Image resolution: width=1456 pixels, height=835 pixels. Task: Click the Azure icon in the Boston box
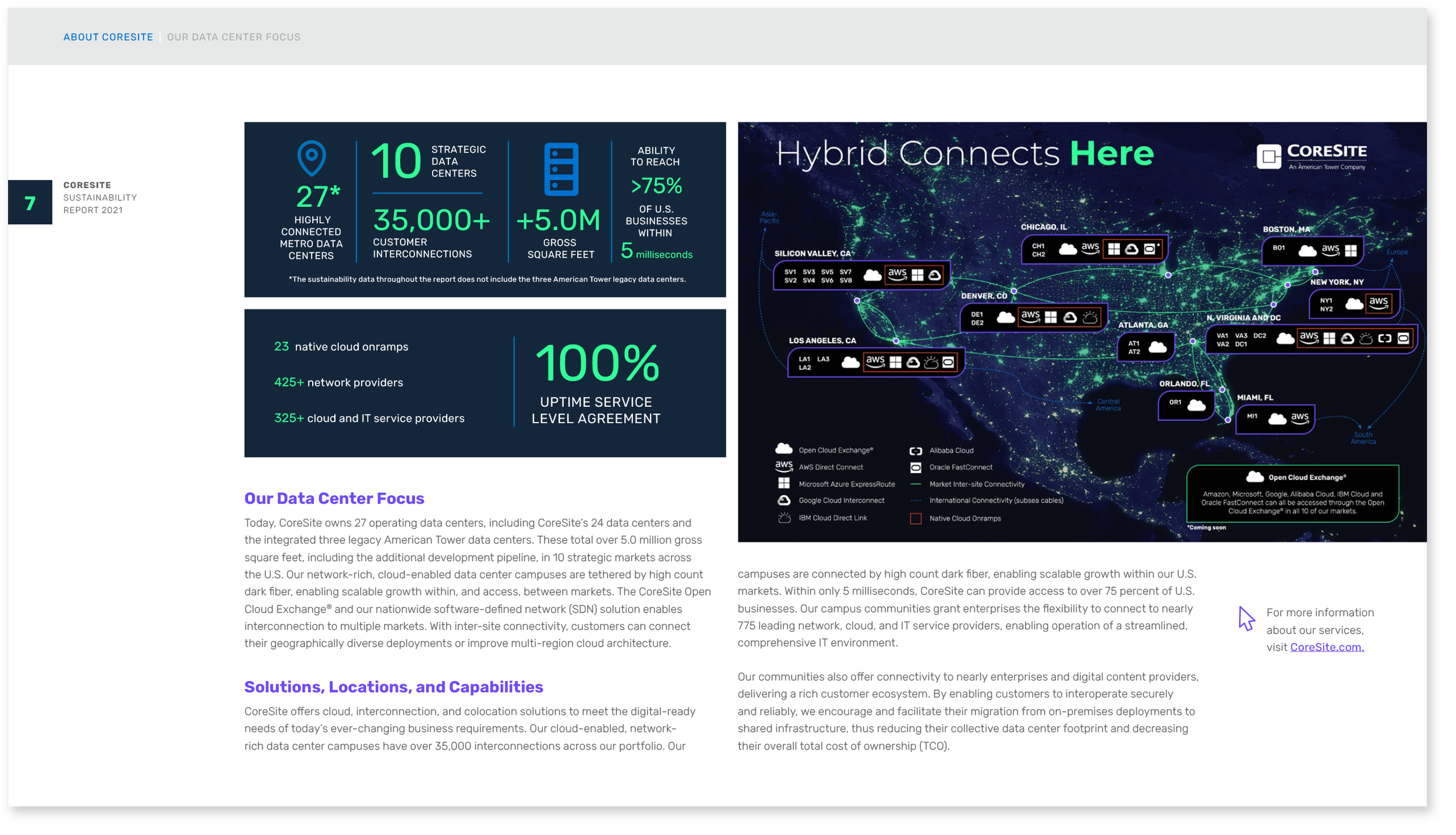tap(1351, 251)
